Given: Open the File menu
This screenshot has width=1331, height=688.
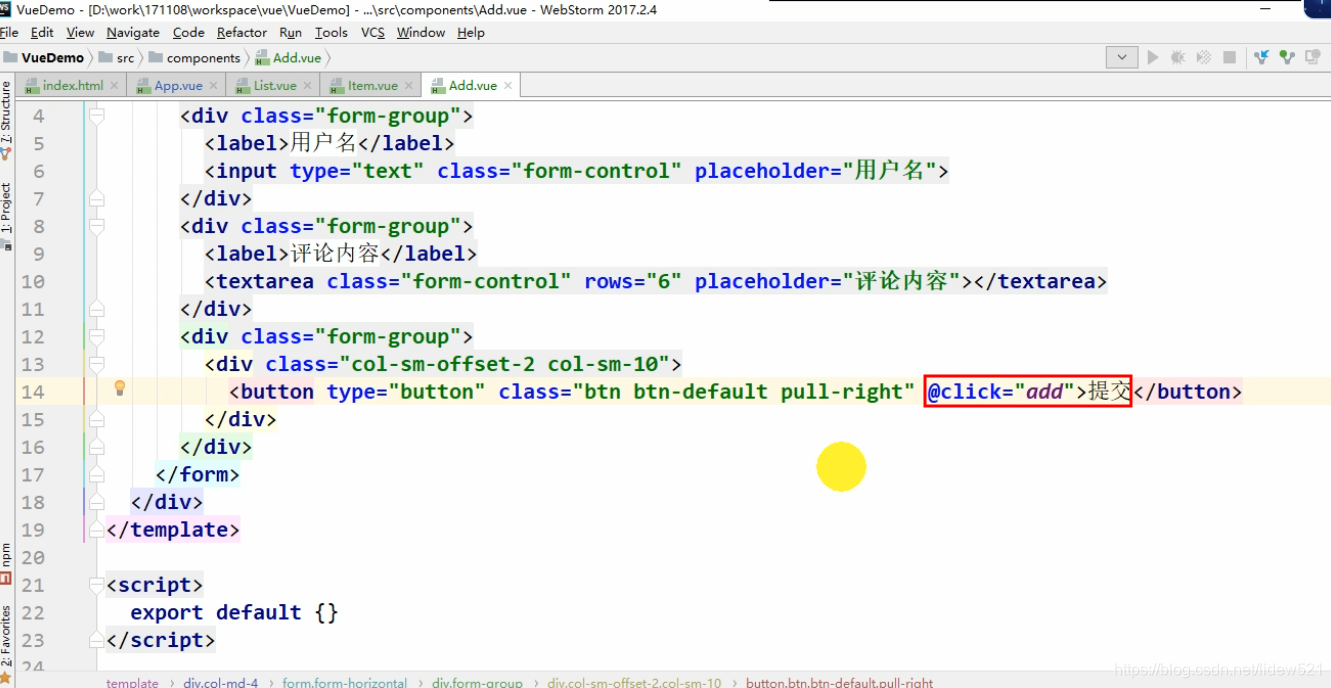Looking at the screenshot, I should click(x=9, y=33).
